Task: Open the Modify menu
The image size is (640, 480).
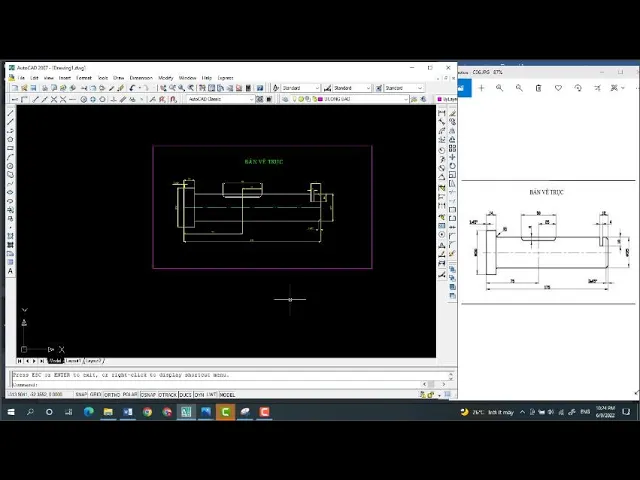Action: (x=165, y=77)
